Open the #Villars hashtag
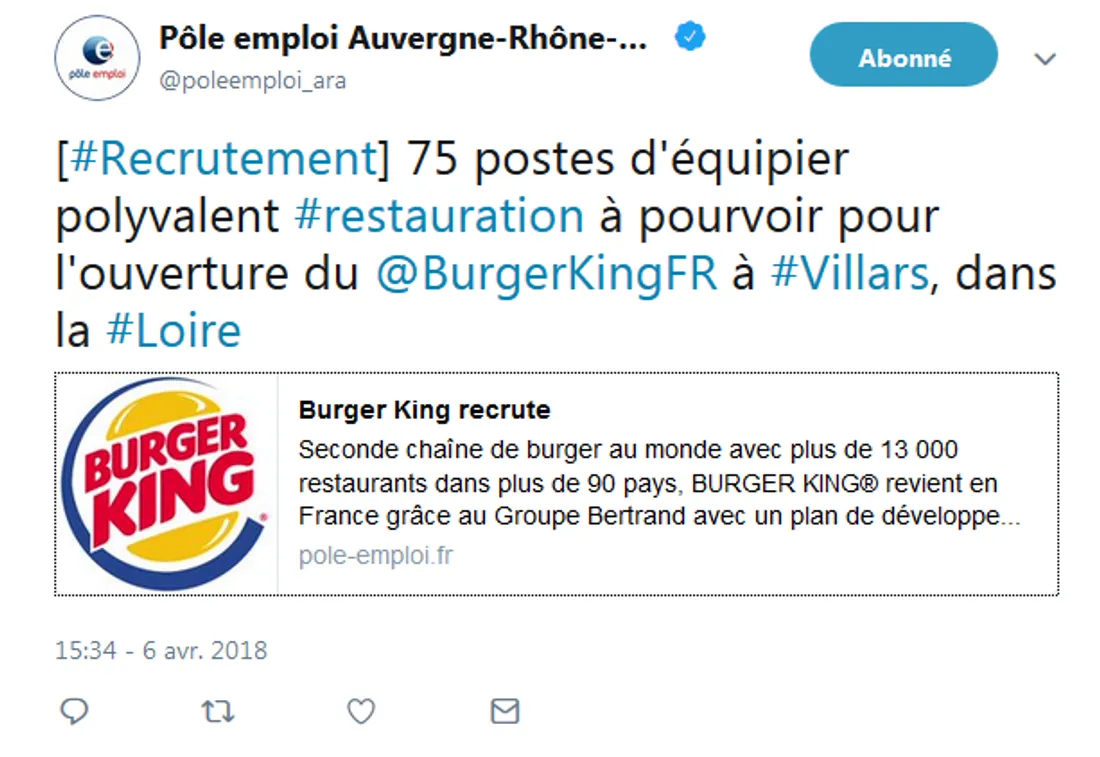The width and height of the screenshot is (1100, 757). point(850,273)
